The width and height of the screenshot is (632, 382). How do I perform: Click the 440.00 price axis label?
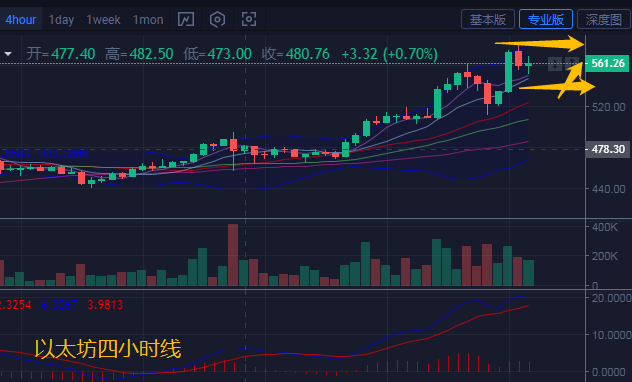coord(609,189)
